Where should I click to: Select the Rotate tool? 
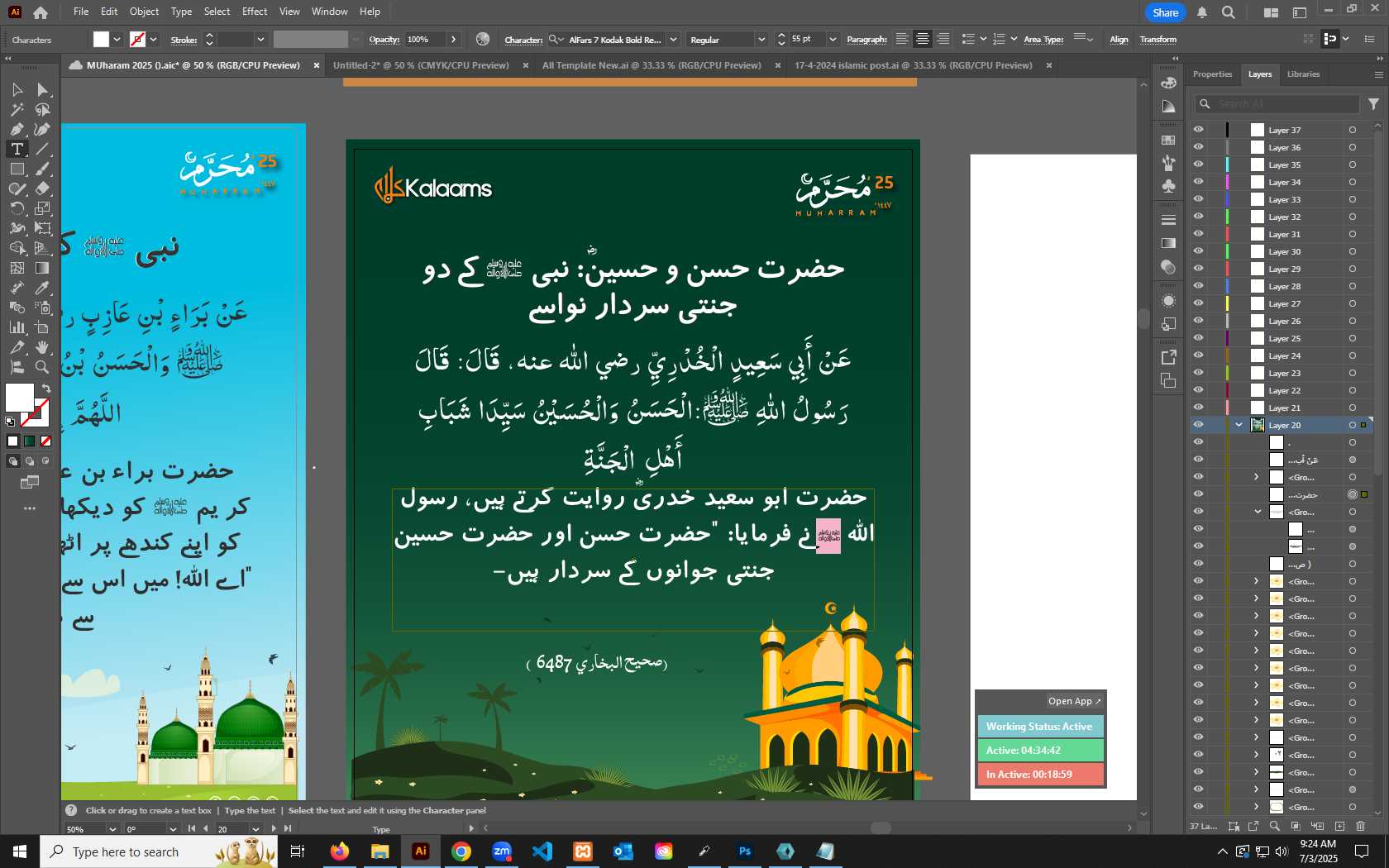click(x=17, y=208)
